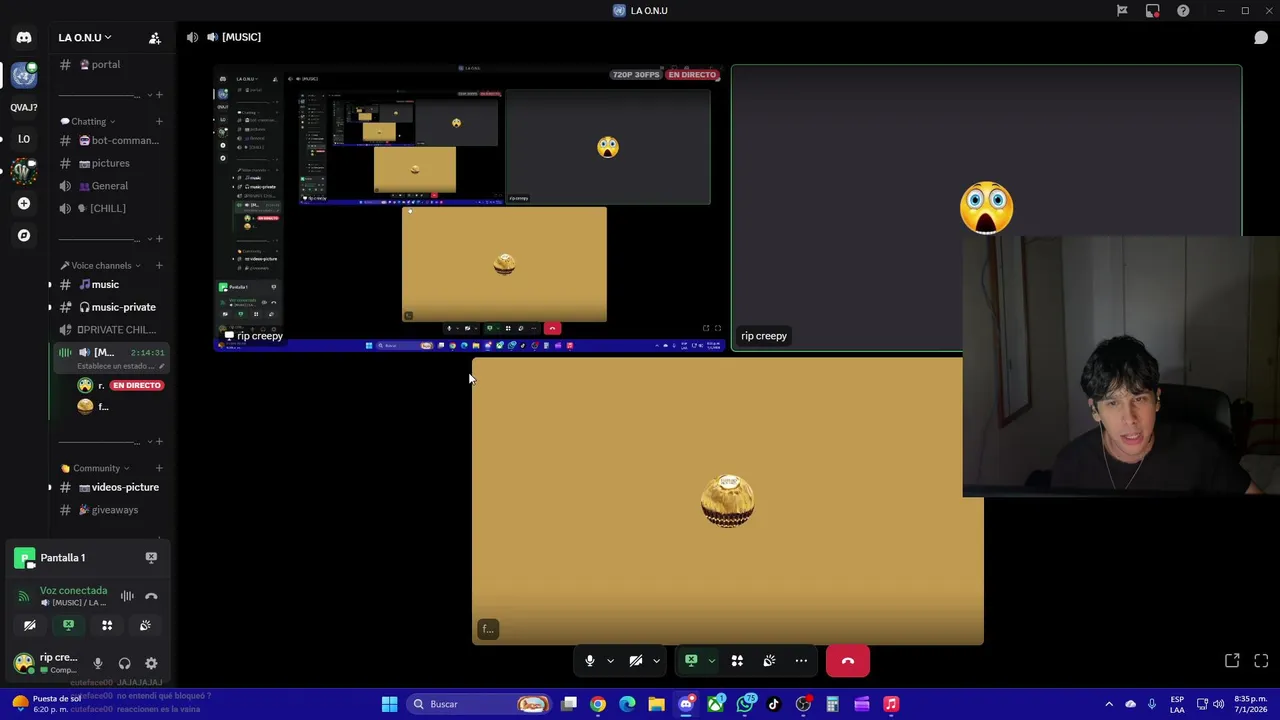
Task: Open Discord direct messages home icon
Action: coord(24,38)
